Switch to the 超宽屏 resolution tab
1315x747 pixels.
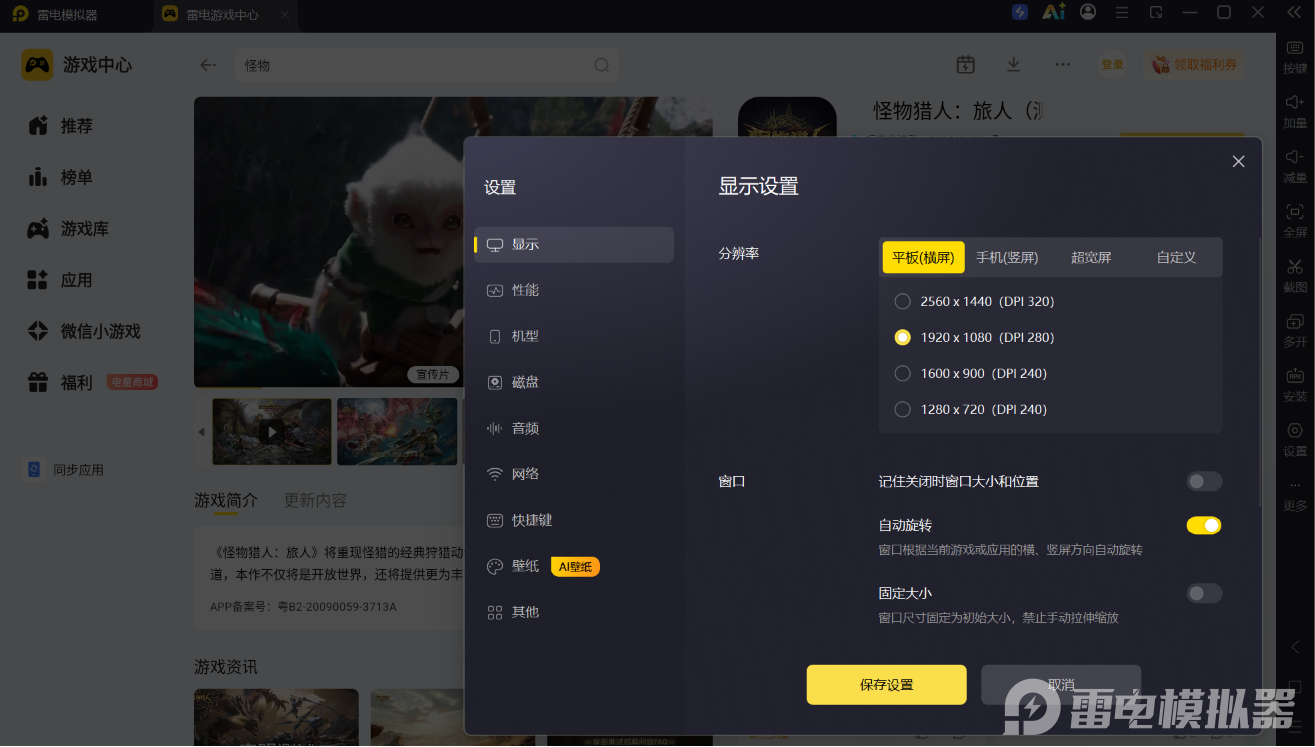(1091, 257)
